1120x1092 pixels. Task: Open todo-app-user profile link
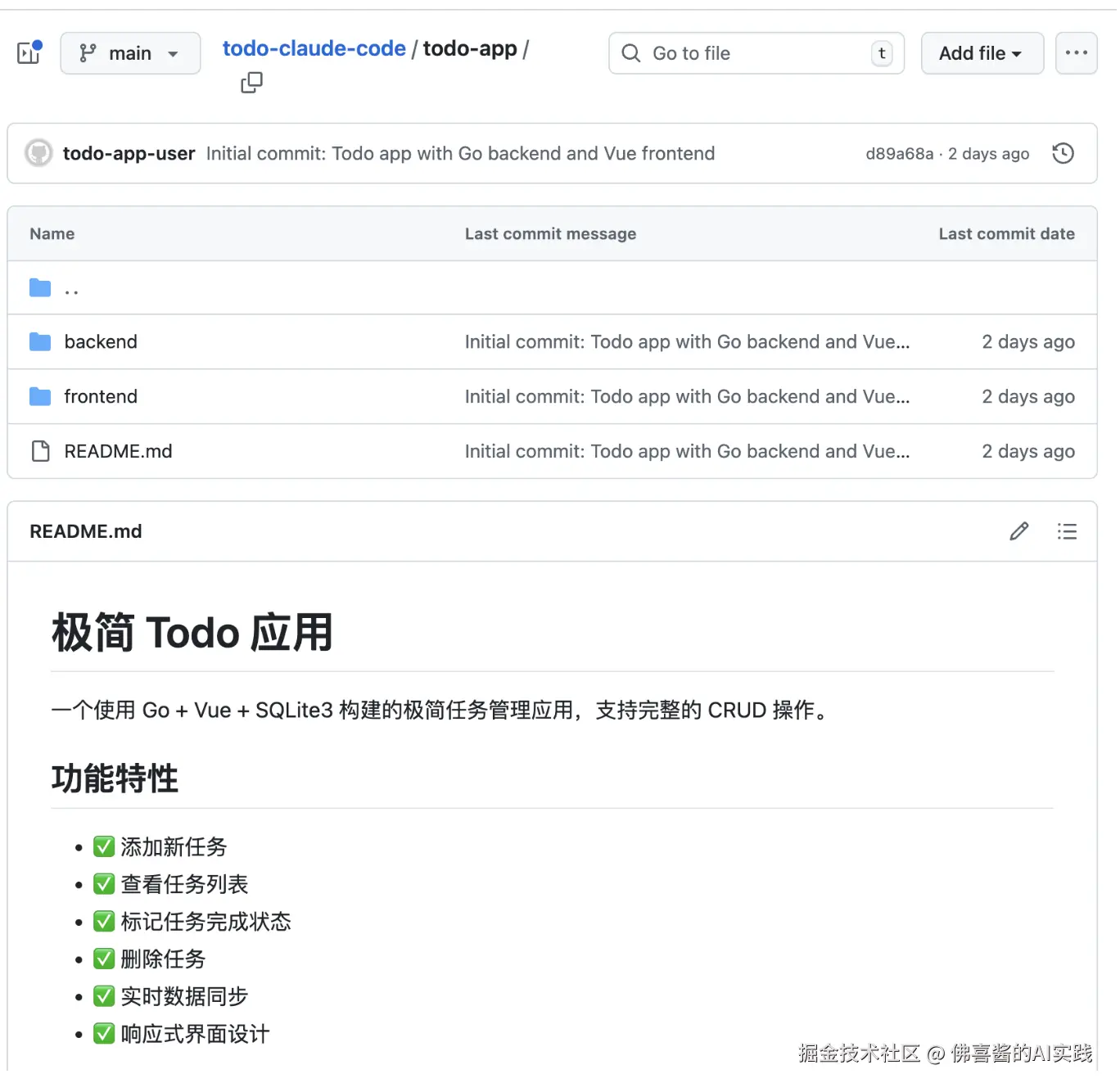pos(129,153)
